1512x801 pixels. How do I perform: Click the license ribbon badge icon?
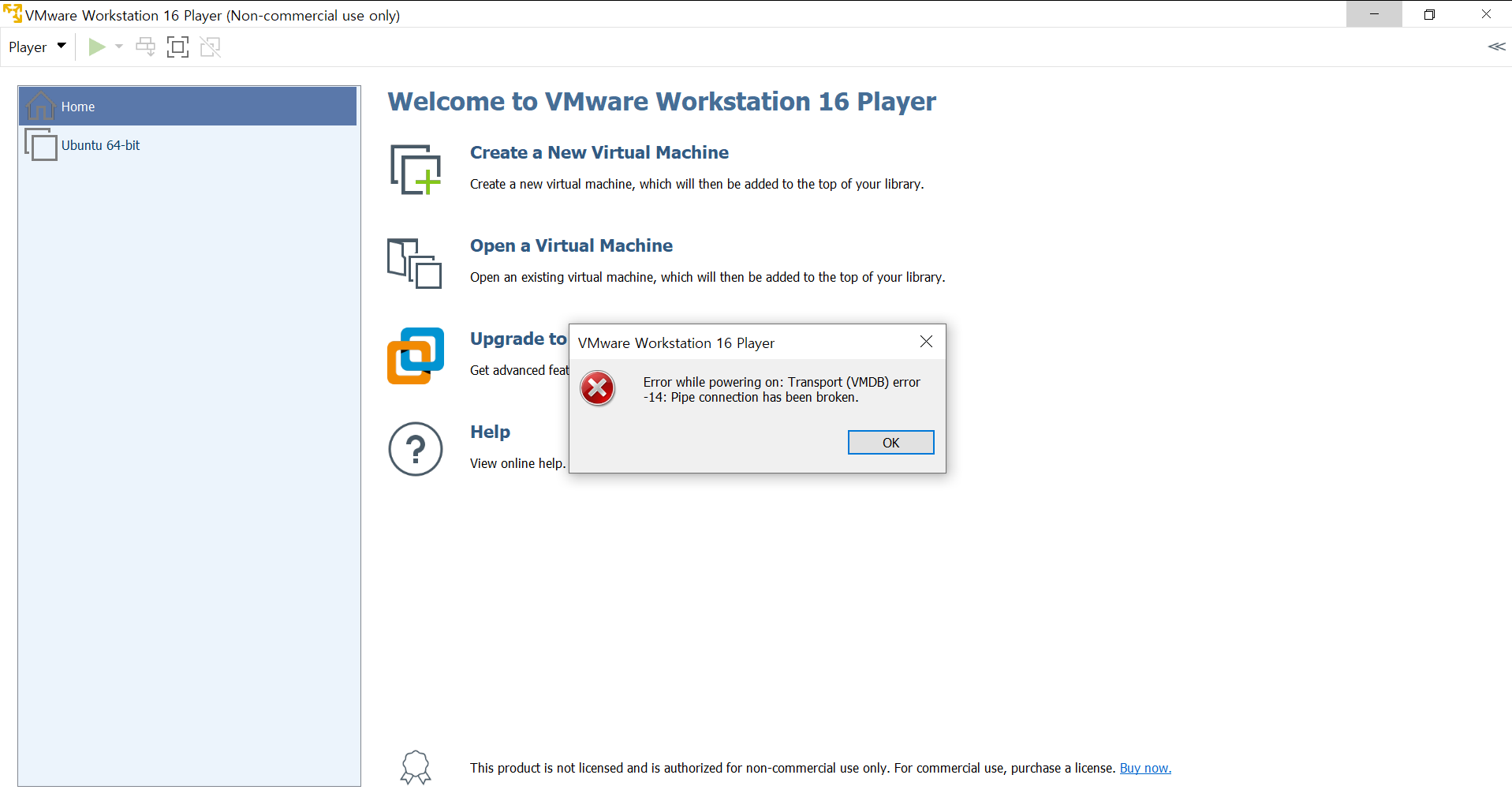click(x=416, y=767)
